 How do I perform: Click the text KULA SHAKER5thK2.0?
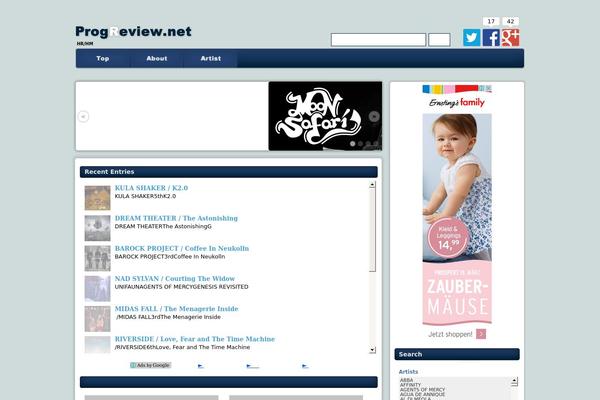coord(145,196)
